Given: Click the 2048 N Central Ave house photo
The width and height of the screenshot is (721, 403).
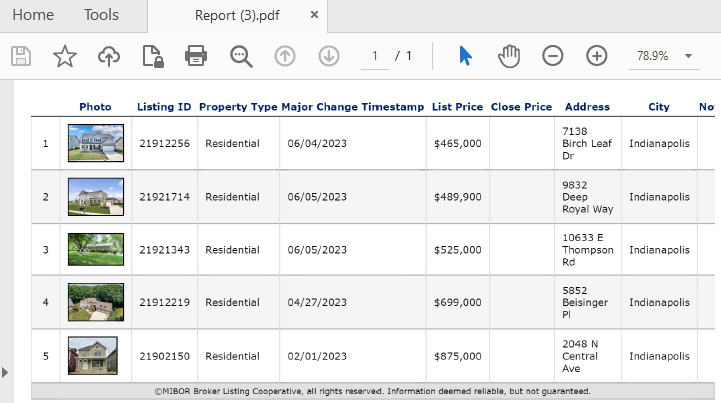Looking at the screenshot, I should 93,356.
